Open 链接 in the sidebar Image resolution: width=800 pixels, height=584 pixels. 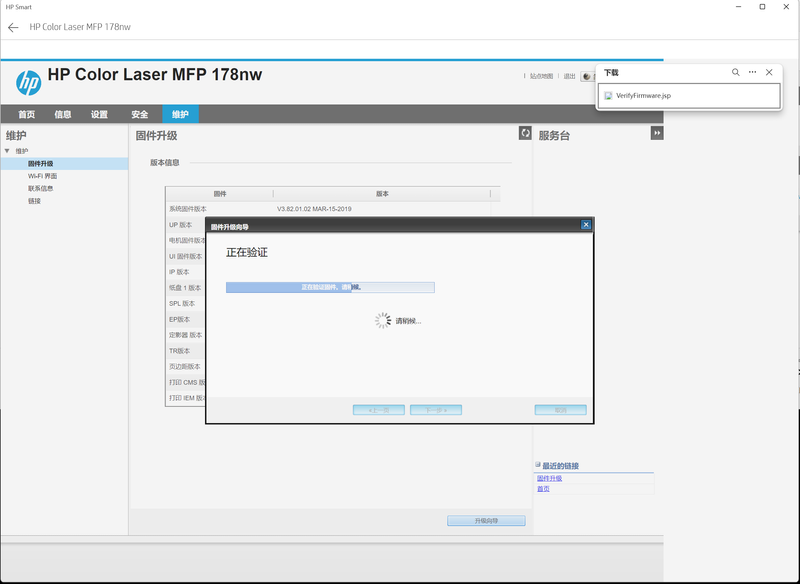coord(34,201)
